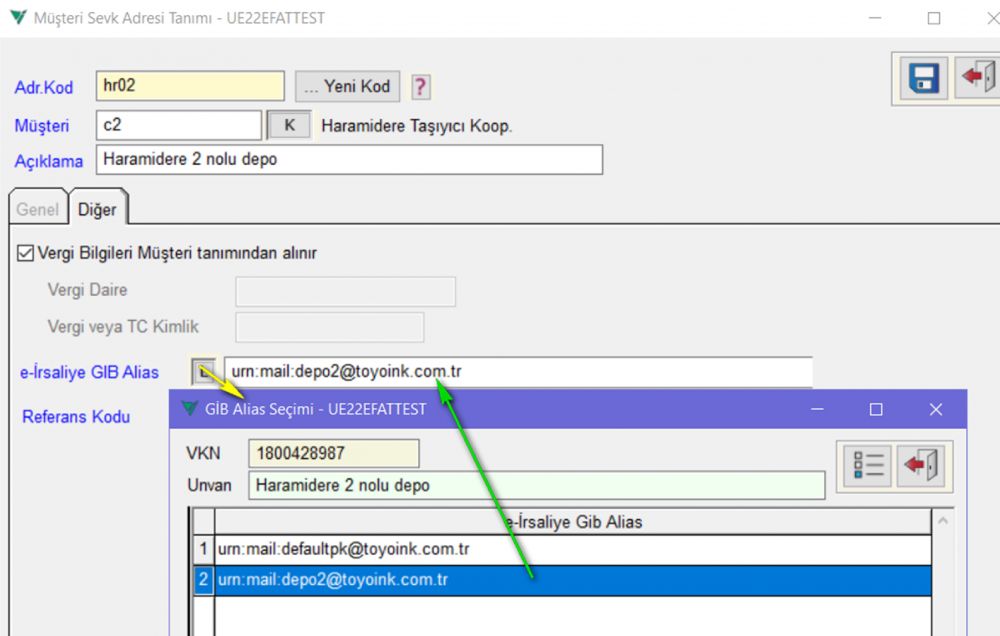1000x636 pixels.
Task: Click the K lookup button beside Müşteri
Action: click(x=290, y=126)
